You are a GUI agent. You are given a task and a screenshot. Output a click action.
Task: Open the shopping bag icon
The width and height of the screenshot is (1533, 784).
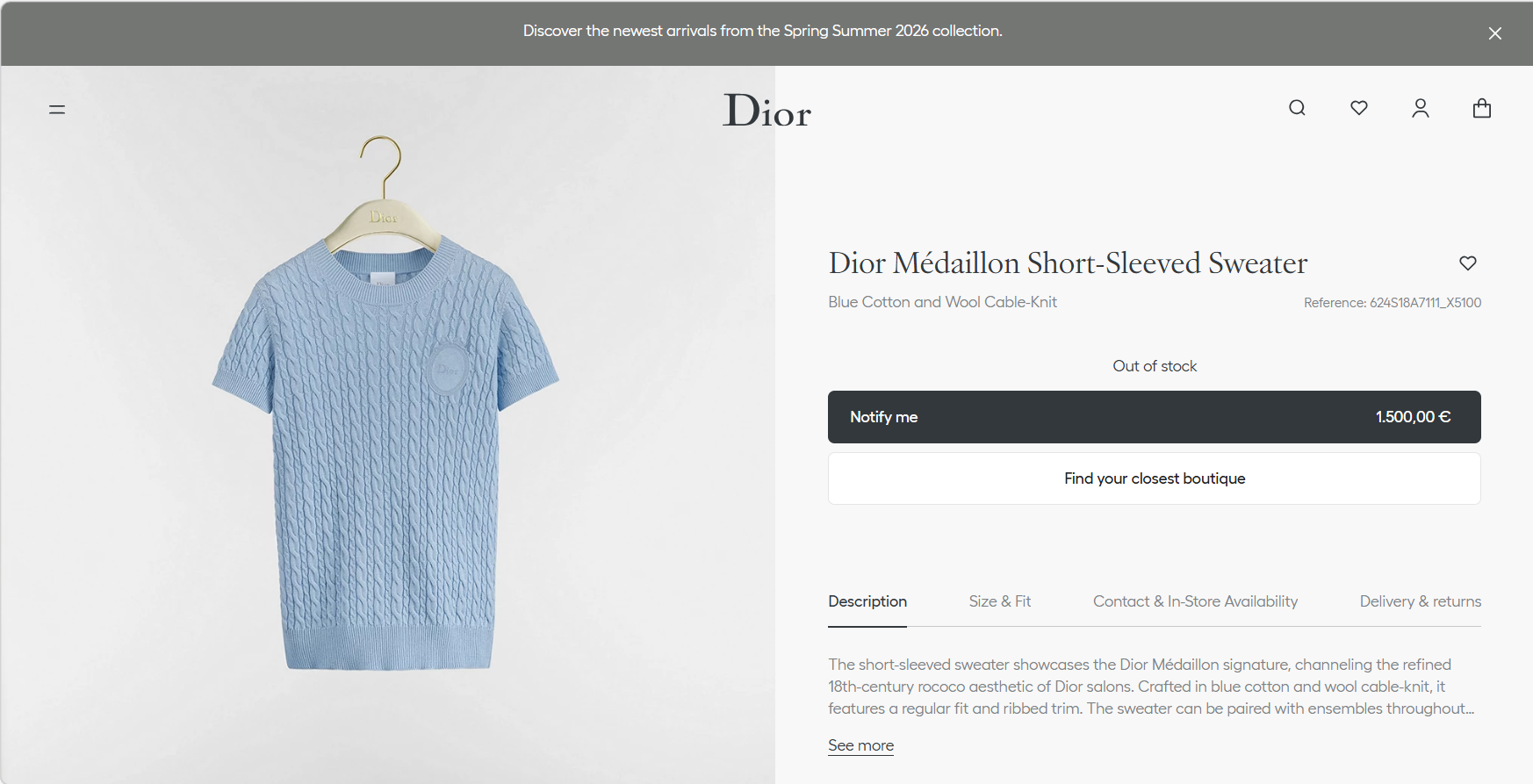click(x=1482, y=108)
